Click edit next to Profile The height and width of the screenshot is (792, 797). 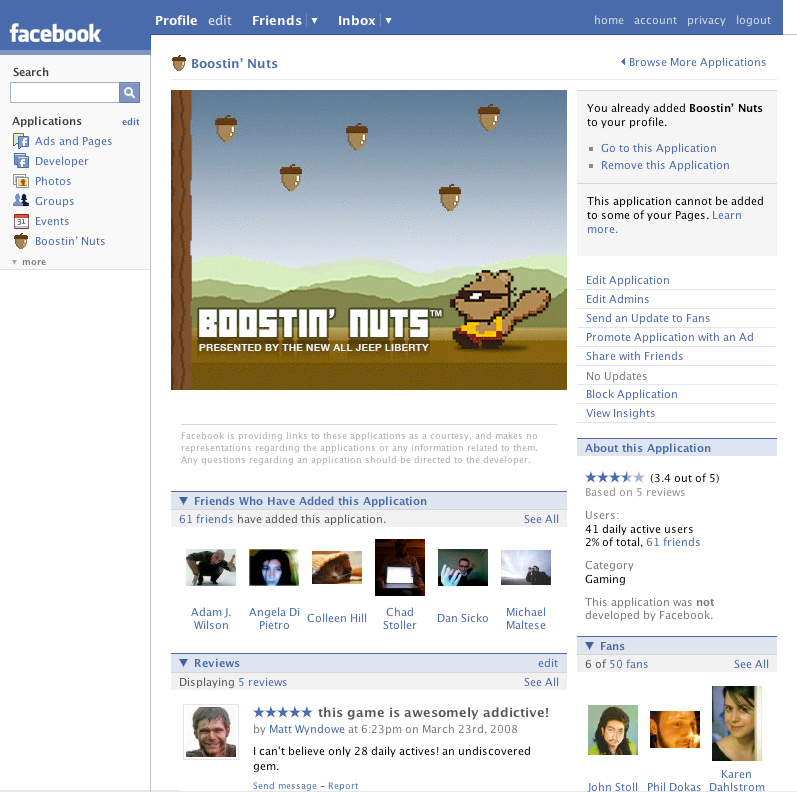220,21
